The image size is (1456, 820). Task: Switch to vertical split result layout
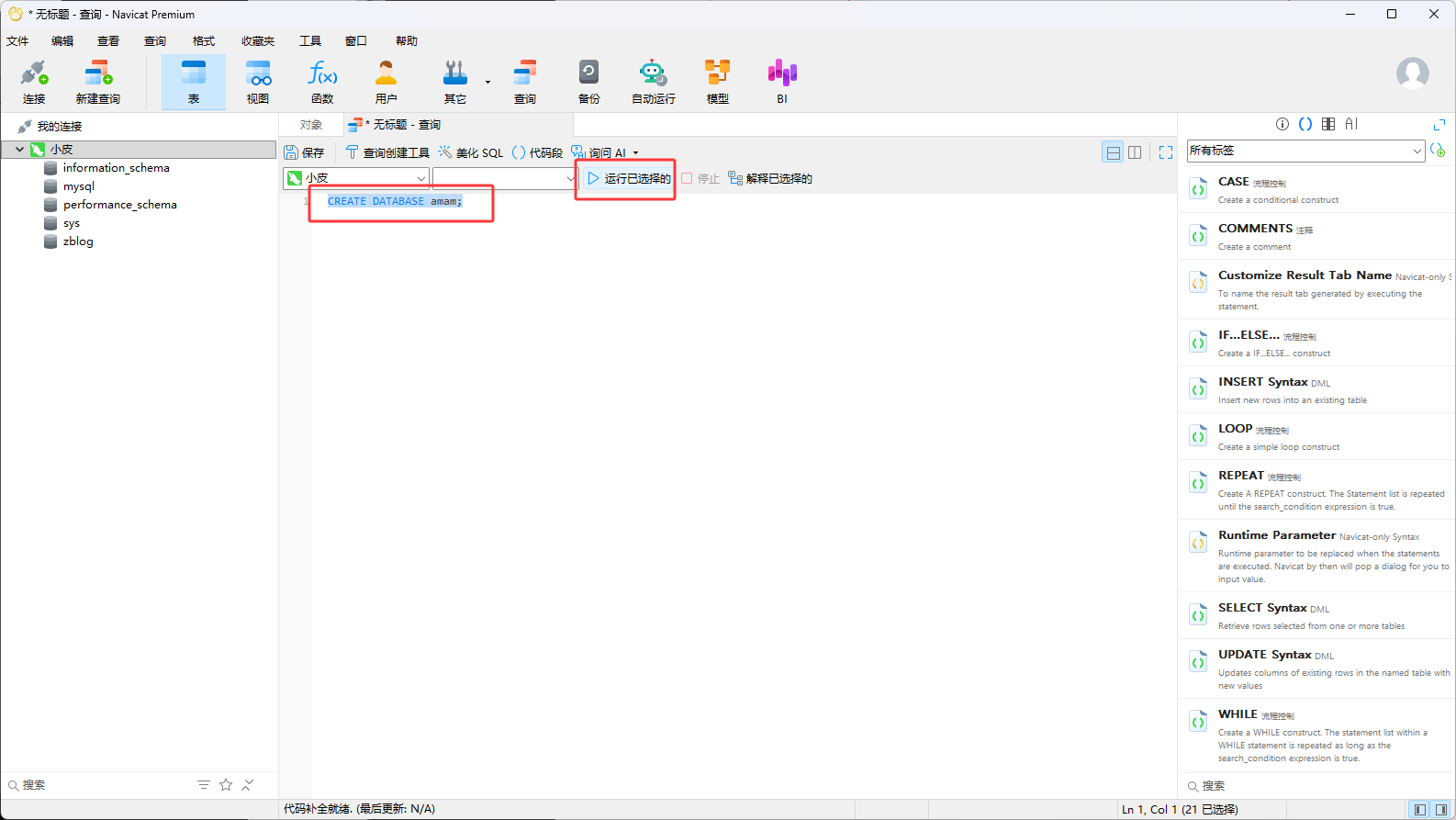pyautogui.click(x=1135, y=152)
